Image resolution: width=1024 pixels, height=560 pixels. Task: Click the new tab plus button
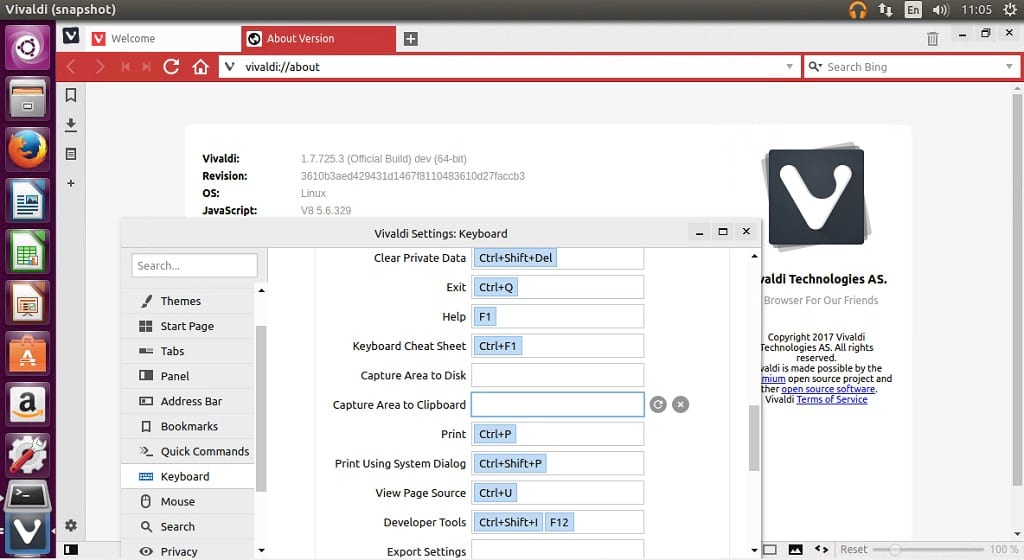tap(410, 39)
